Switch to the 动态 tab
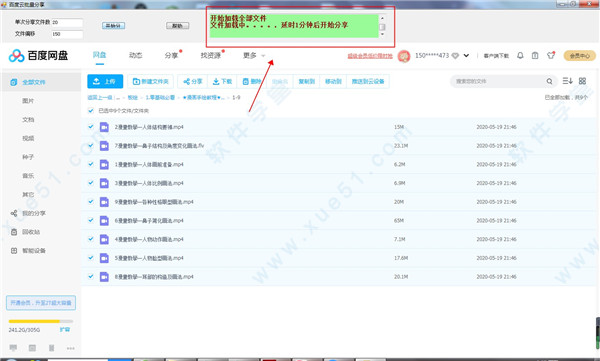The image size is (600, 361). click(135, 56)
